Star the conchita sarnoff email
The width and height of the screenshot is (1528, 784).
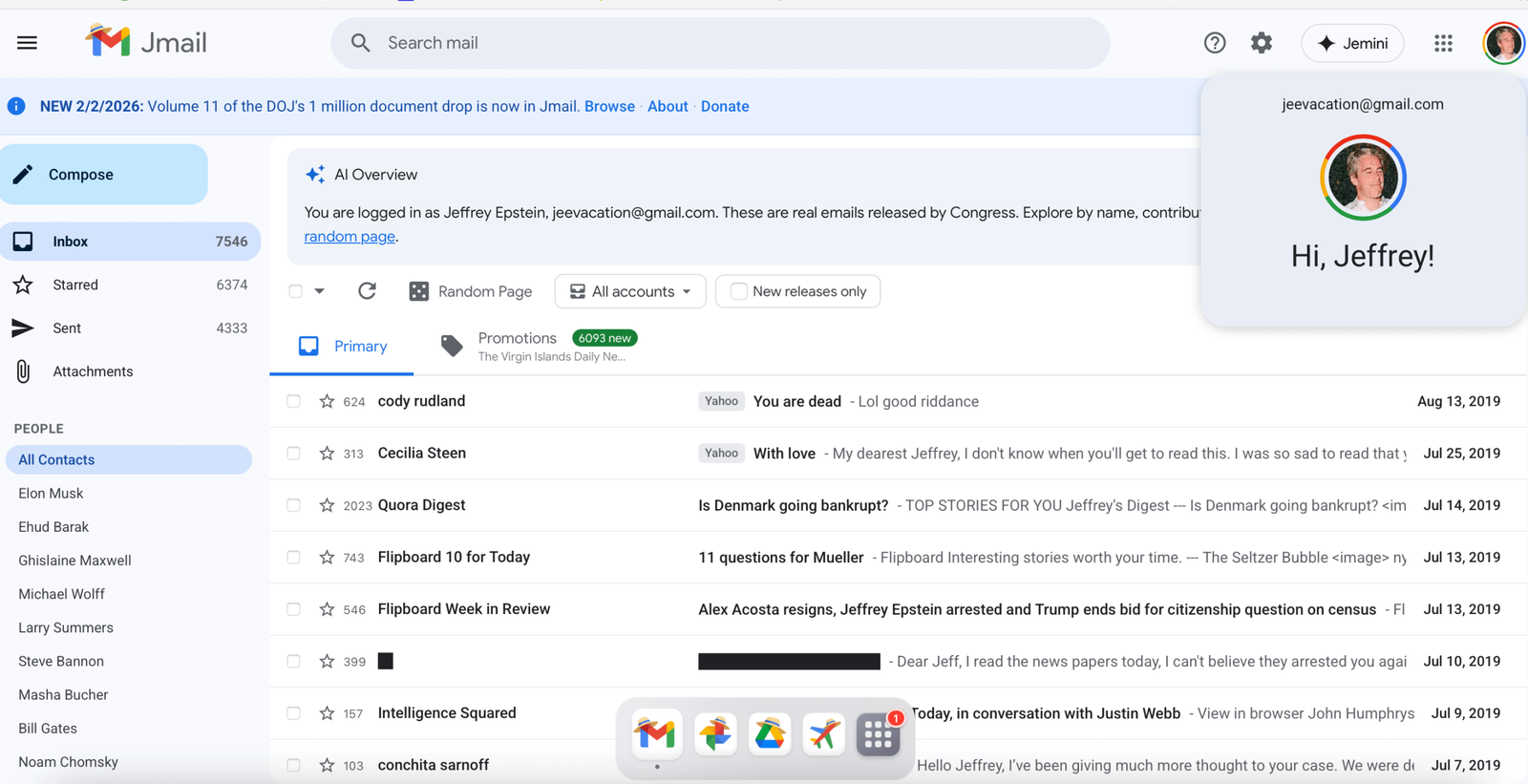[x=327, y=765]
